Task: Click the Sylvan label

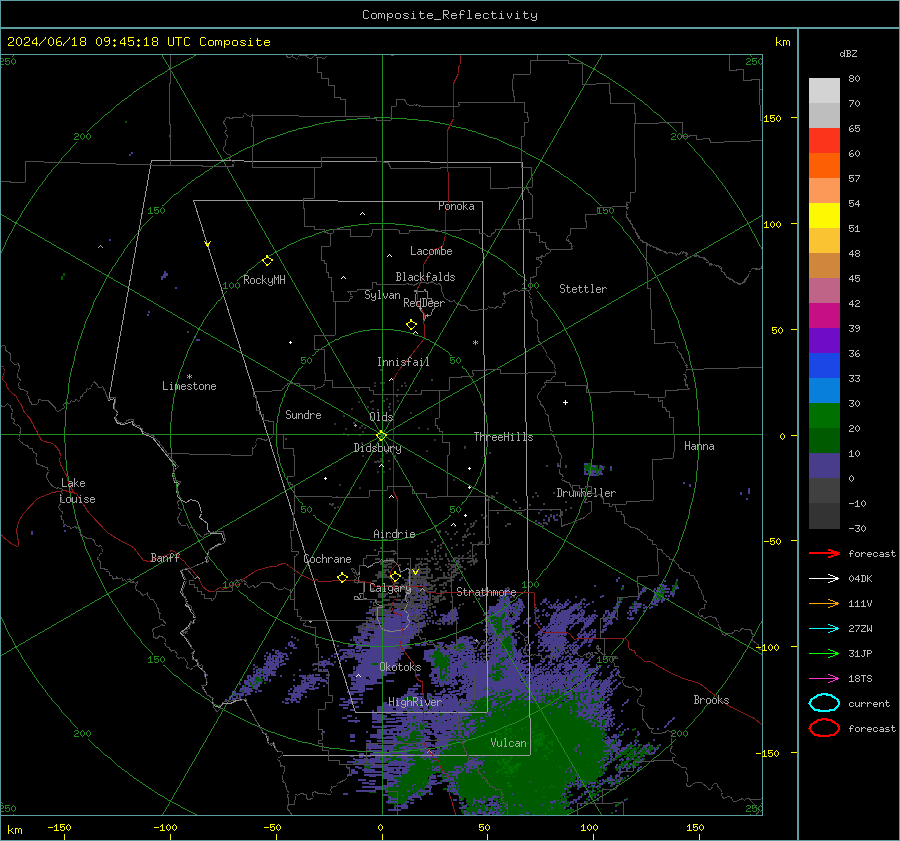Action: [382, 295]
